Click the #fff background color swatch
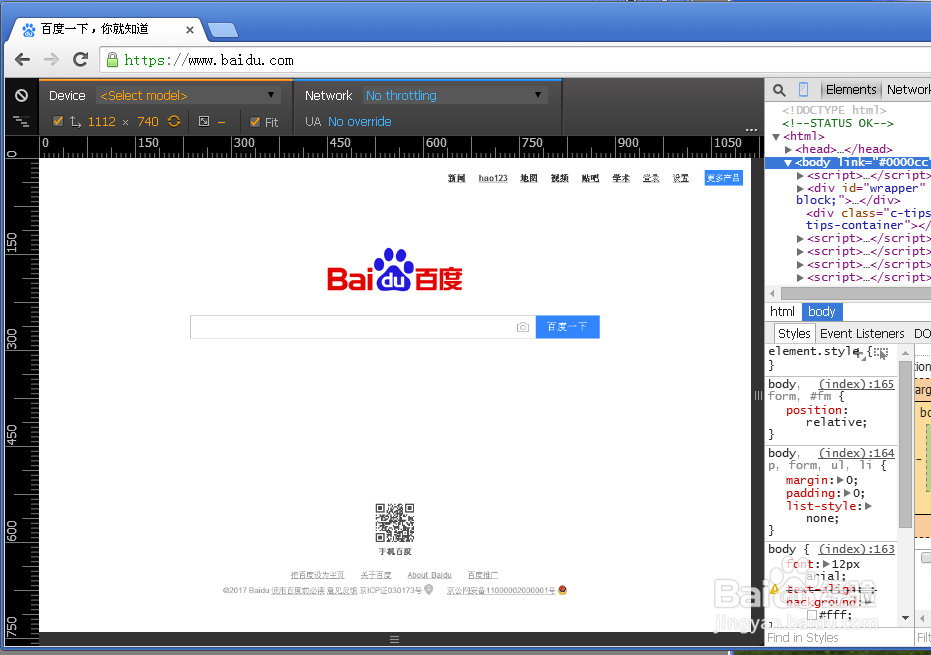This screenshot has height=655, width=931. (x=812, y=615)
